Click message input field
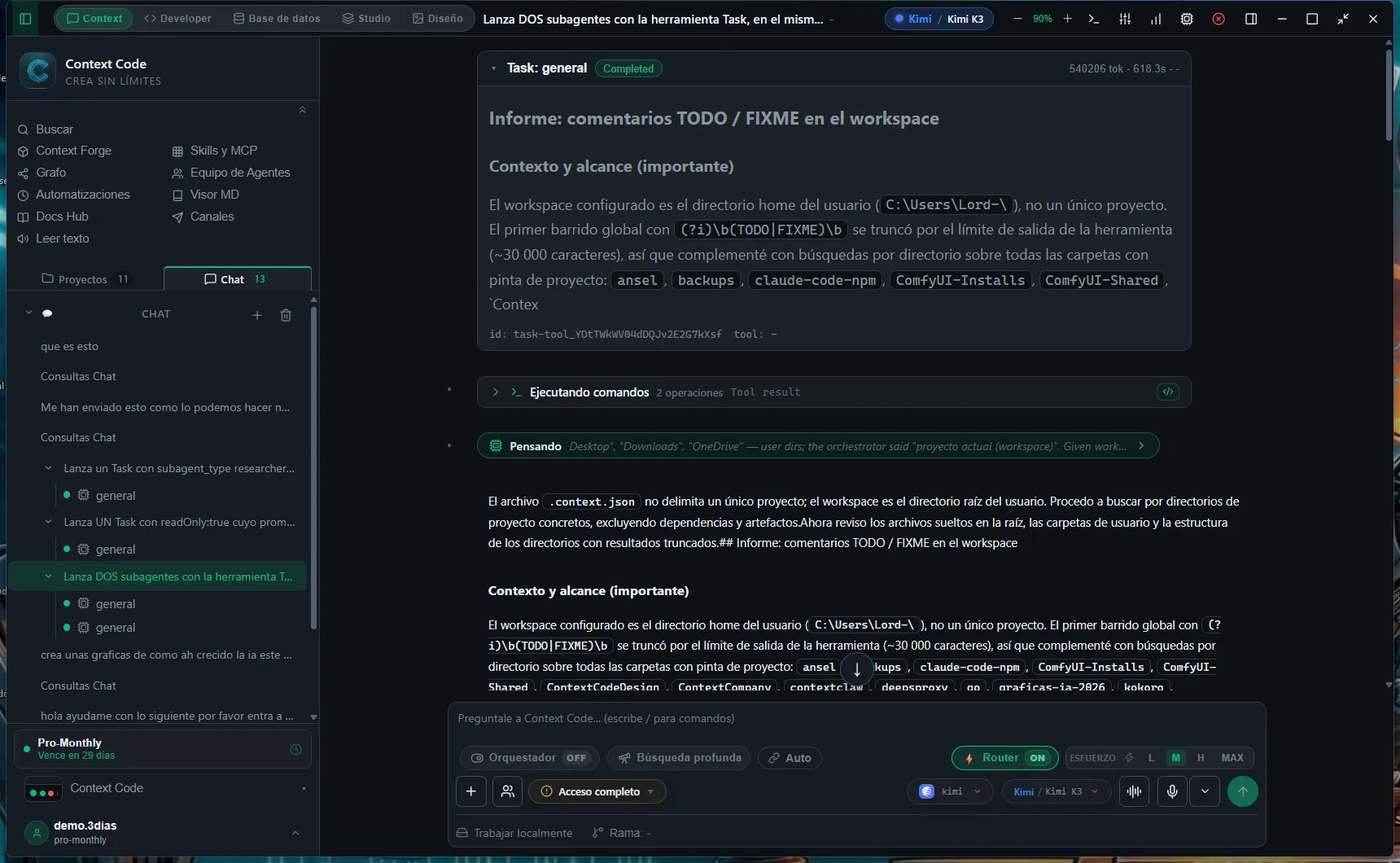 click(856, 718)
